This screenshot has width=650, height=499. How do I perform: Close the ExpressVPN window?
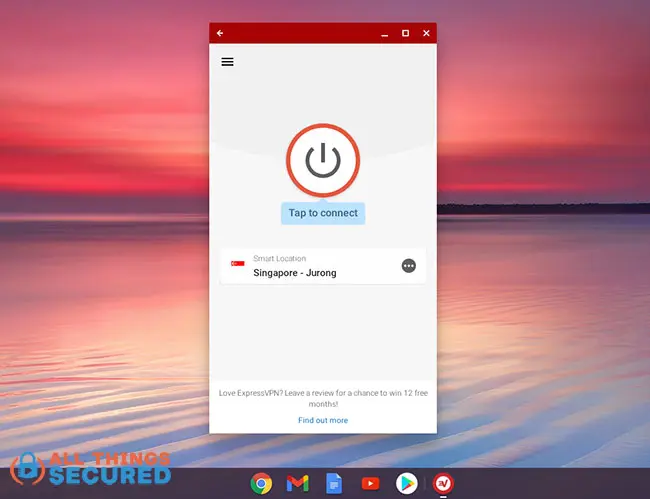point(426,33)
